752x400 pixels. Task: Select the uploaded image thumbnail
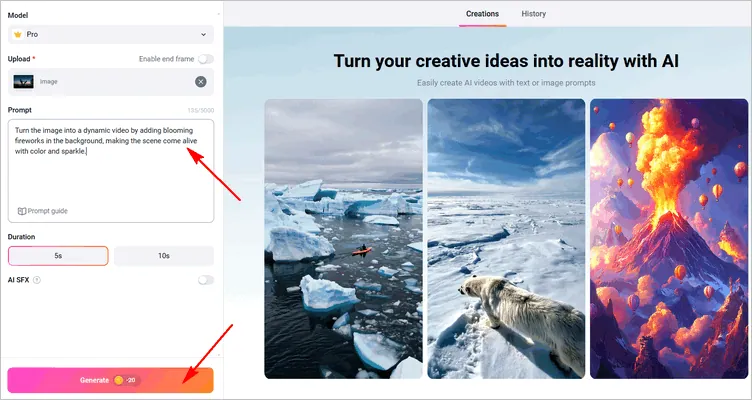click(24, 82)
